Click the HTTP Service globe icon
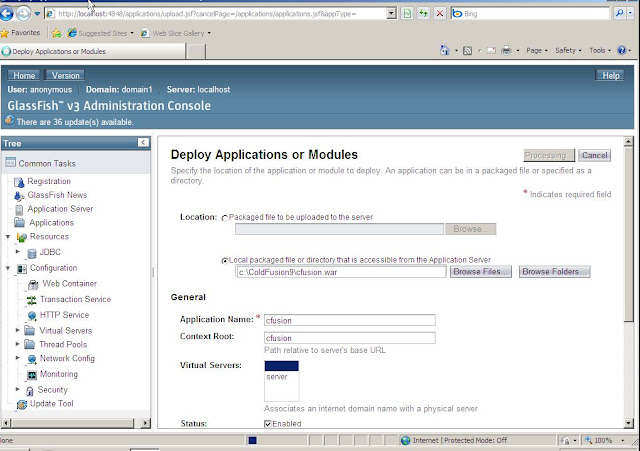Image resolution: width=640 pixels, height=451 pixels. pos(31,315)
